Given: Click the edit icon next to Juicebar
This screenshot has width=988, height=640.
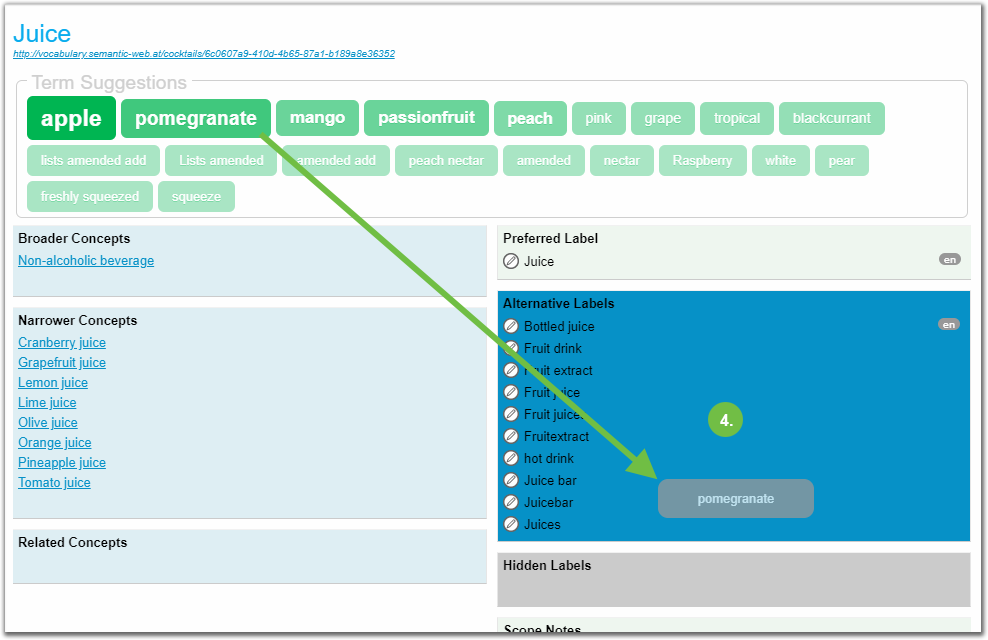Looking at the screenshot, I should 511,502.
